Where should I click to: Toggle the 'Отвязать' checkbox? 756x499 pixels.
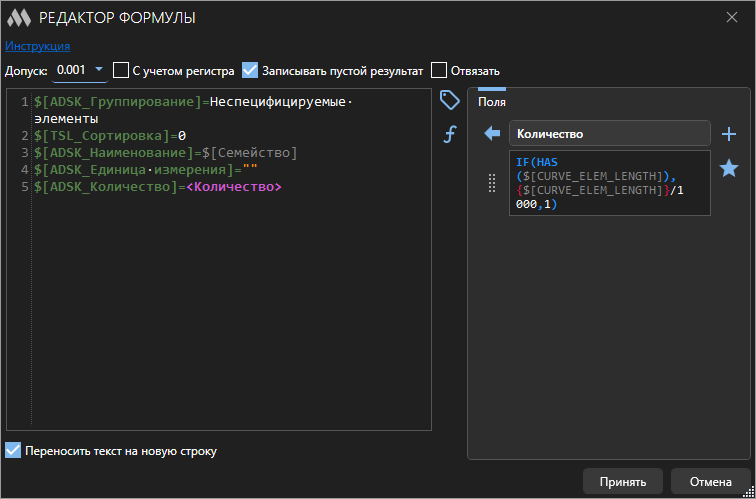point(439,71)
